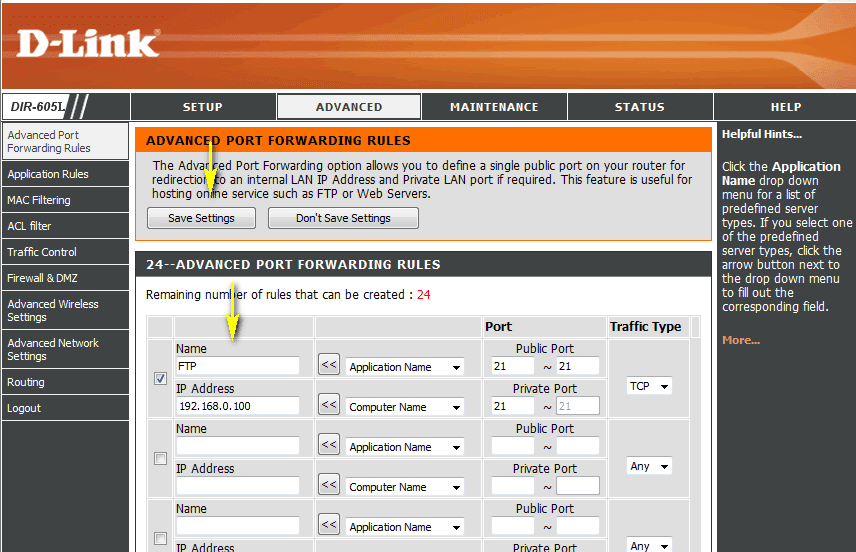Switch to the MAINTENANCE tab
Viewport: 856px width, 552px height.
click(x=494, y=107)
